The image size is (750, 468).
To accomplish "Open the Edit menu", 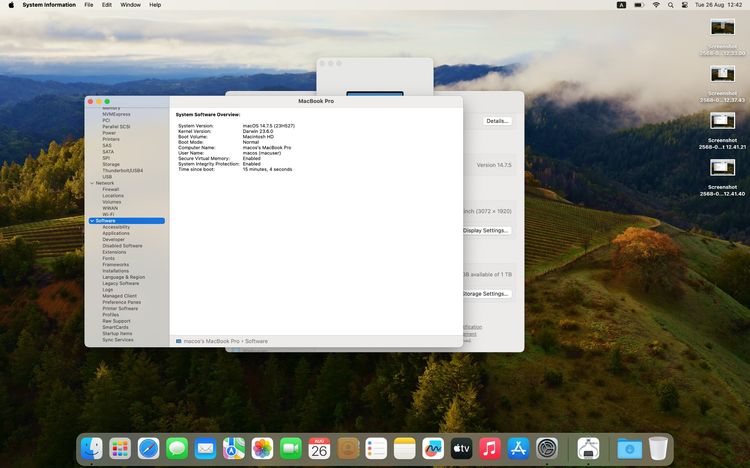I will (107, 5).
